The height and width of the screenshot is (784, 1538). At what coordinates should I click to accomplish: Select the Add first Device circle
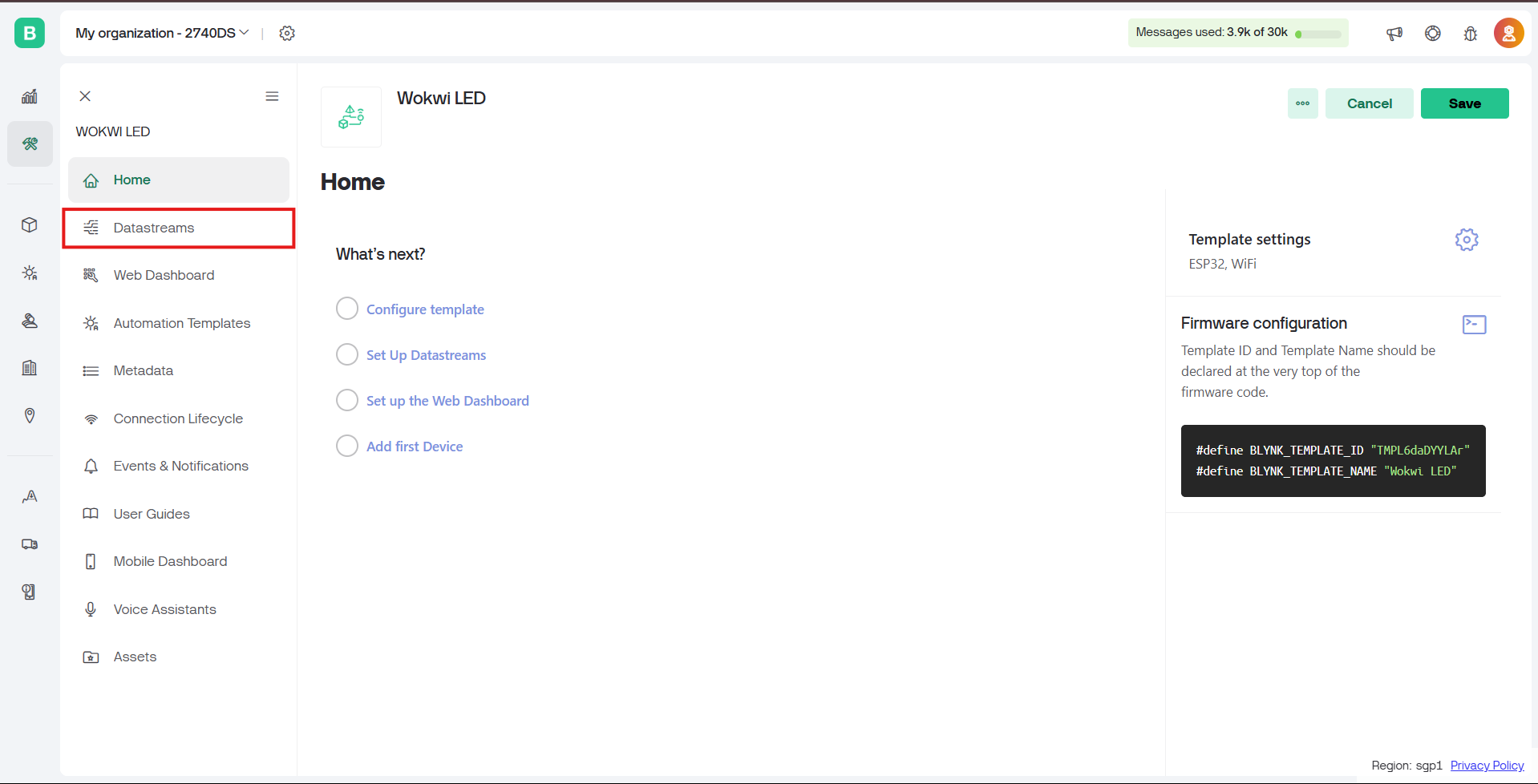347,446
